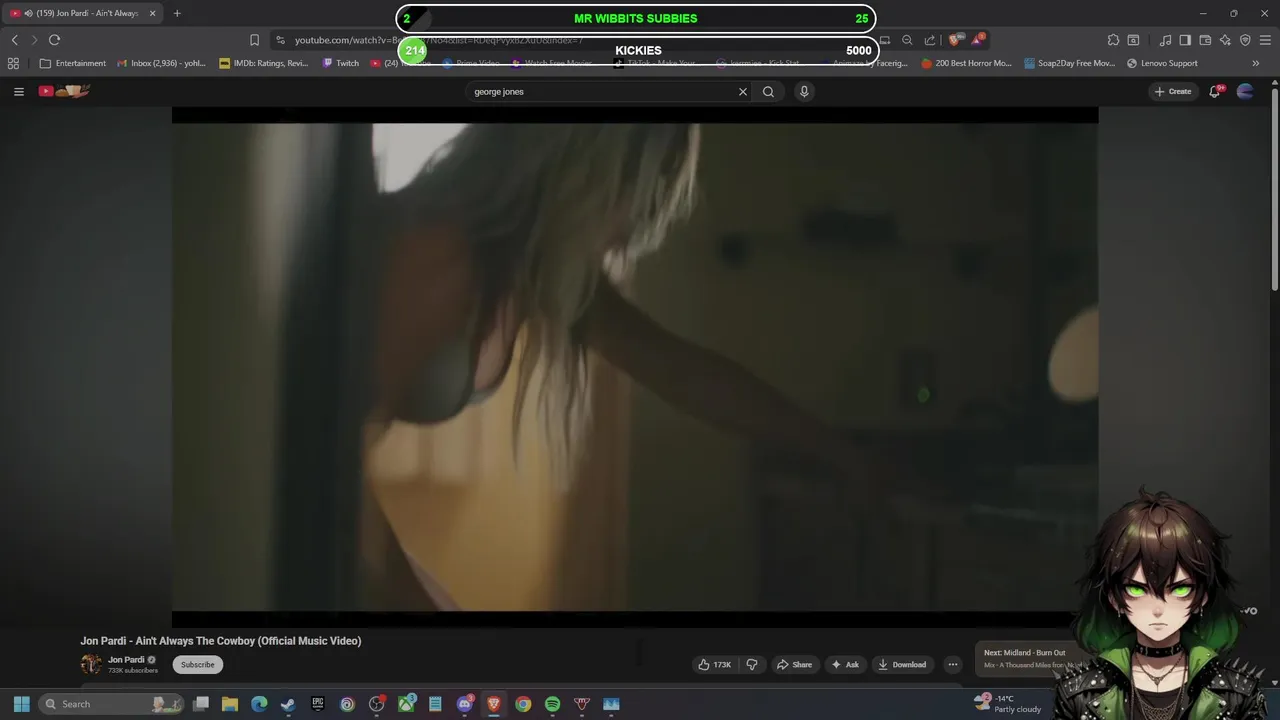The width and height of the screenshot is (1280, 720).
Task: Clear the YouTube search box text
Action: pyautogui.click(x=743, y=91)
